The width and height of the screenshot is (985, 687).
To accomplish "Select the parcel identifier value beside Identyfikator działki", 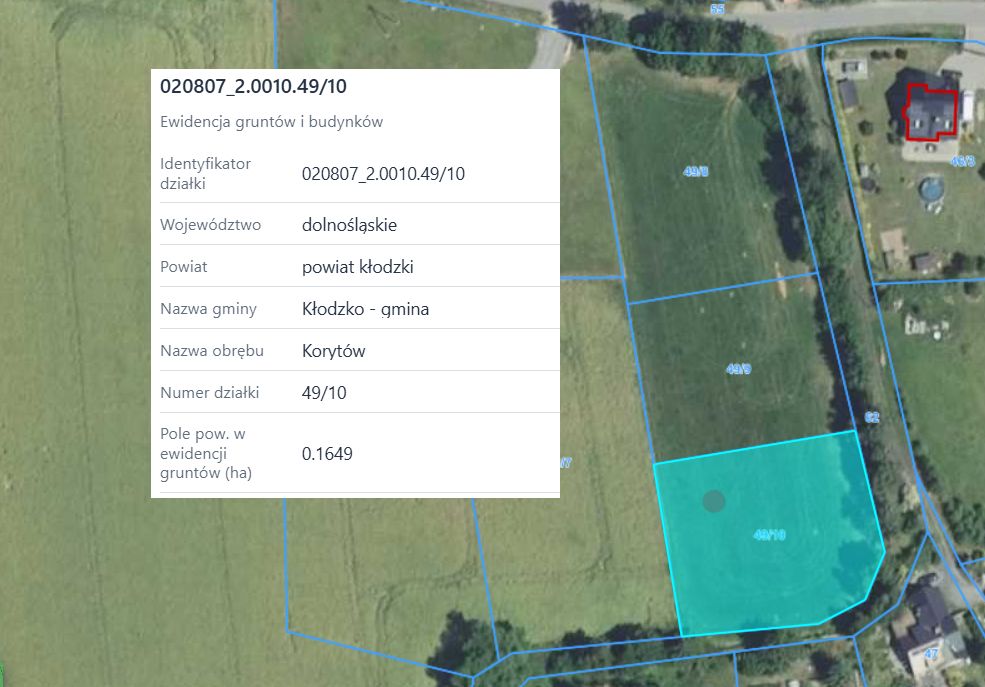I will click(x=383, y=173).
